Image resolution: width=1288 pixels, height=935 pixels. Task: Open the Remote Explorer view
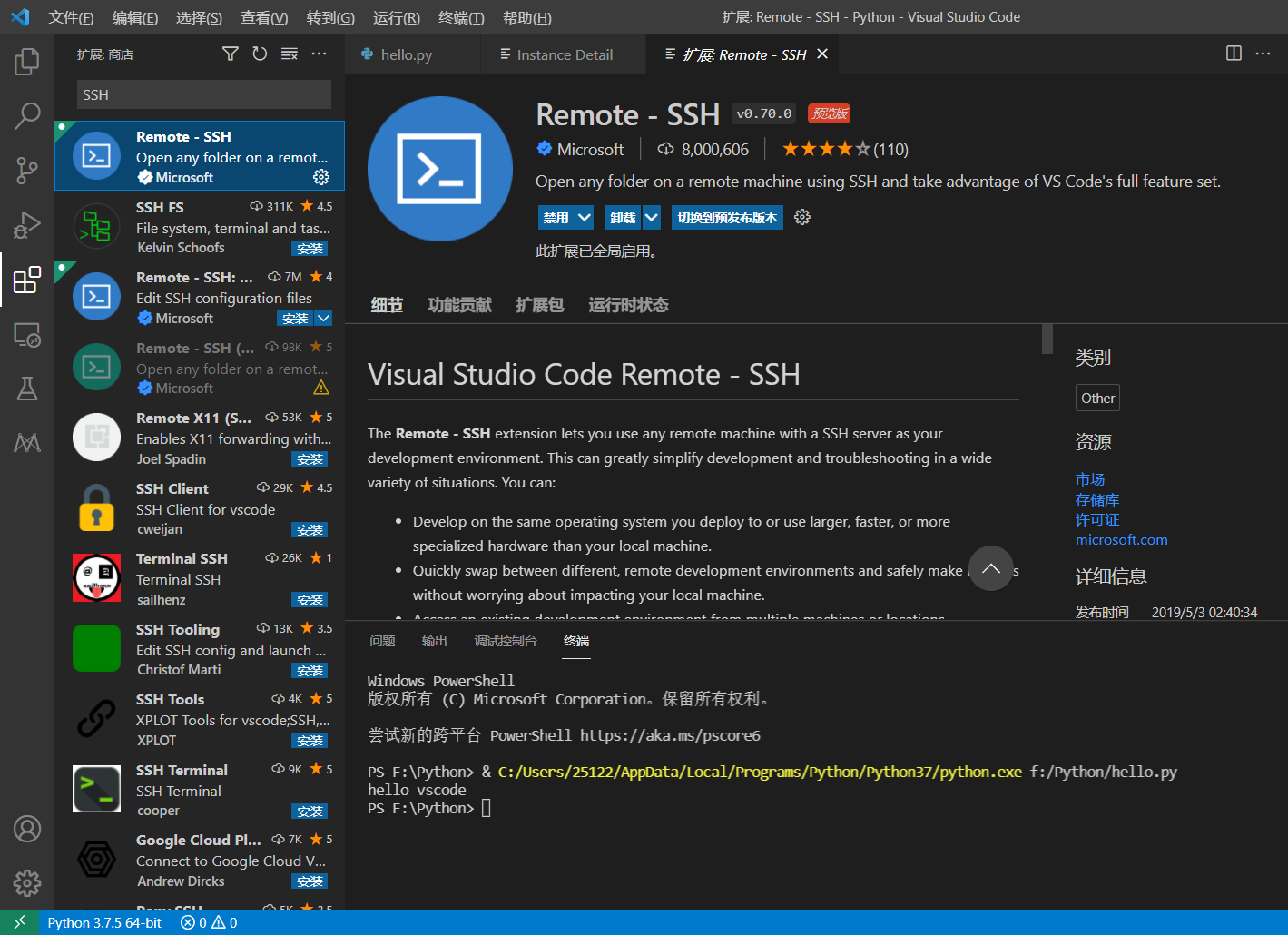pyautogui.click(x=27, y=334)
